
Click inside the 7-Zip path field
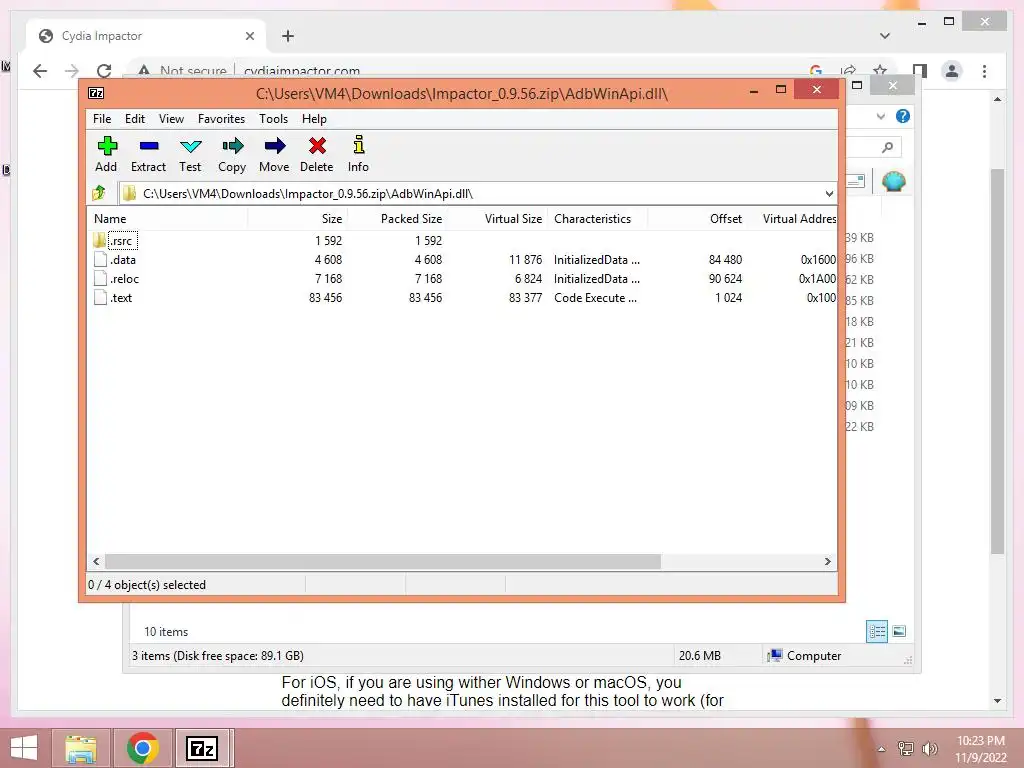[x=477, y=194]
